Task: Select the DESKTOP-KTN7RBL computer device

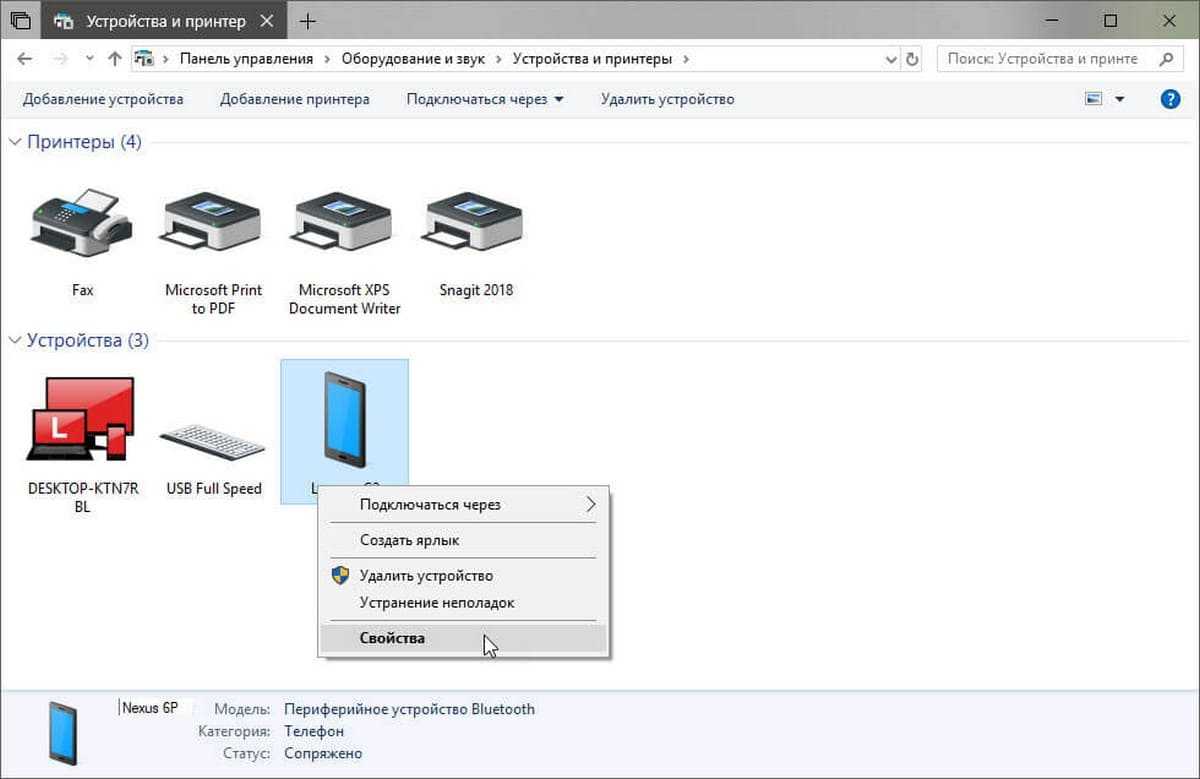Action: click(82, 420)
